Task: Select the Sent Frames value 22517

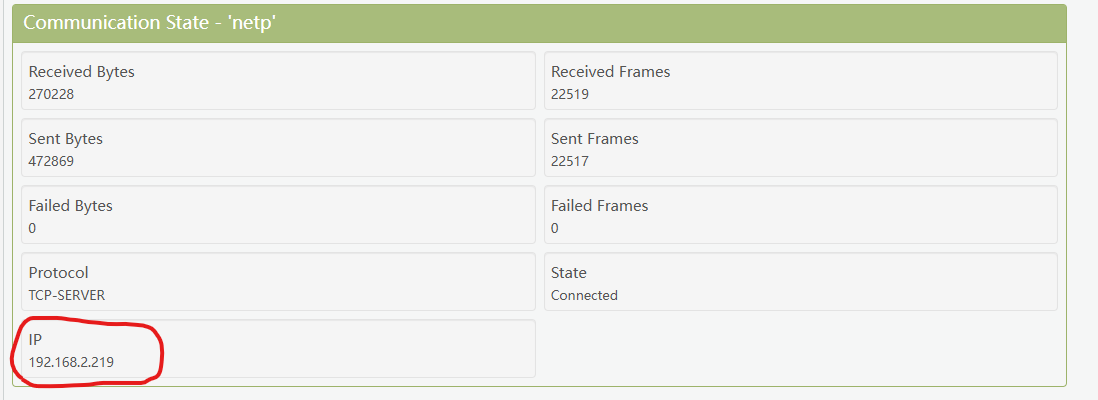Action: [571, 161]
